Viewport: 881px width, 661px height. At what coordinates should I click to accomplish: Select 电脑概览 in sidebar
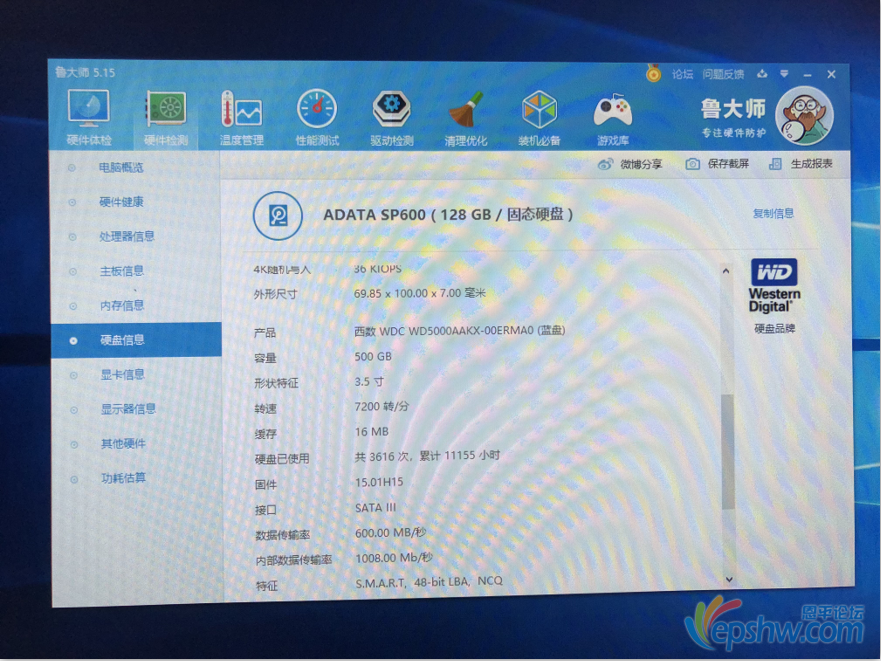121,167
